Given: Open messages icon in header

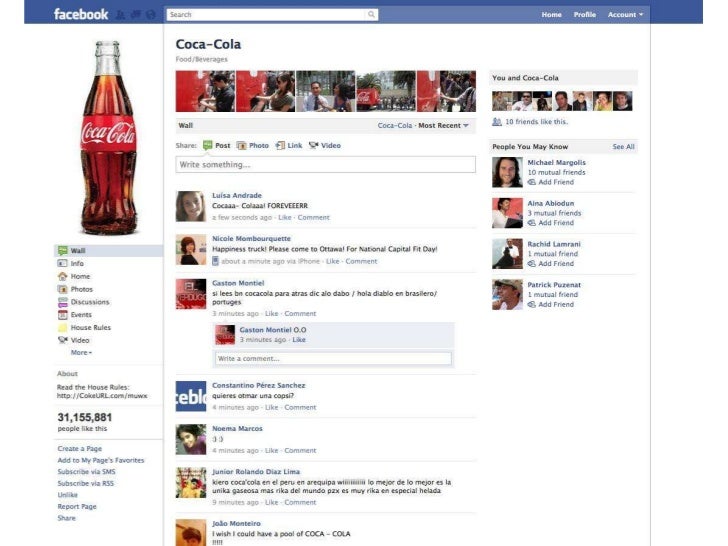Looking at the screenshot, I should coord(136,15).
